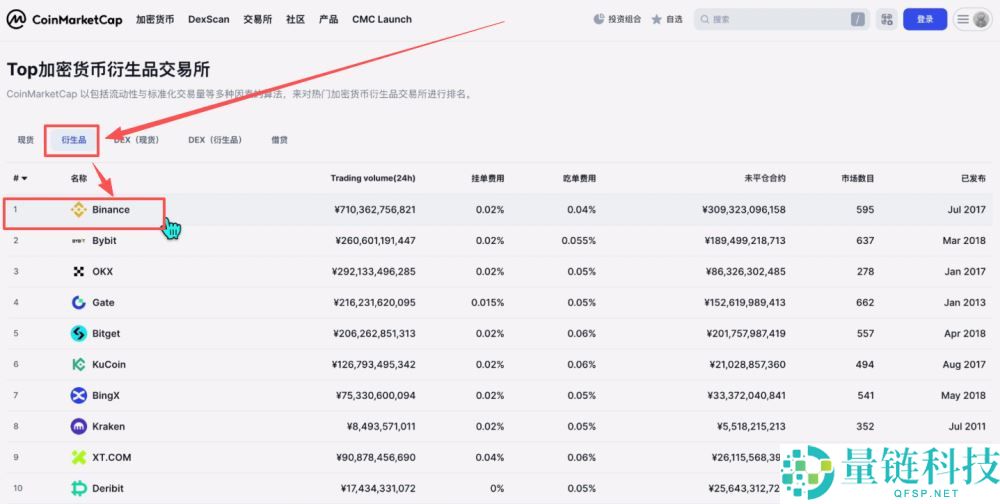This screenshot has width=1000, height=504.
Task: Select Bitget open interest ¥201,757,987,419
Action: [x=746, y=334]
